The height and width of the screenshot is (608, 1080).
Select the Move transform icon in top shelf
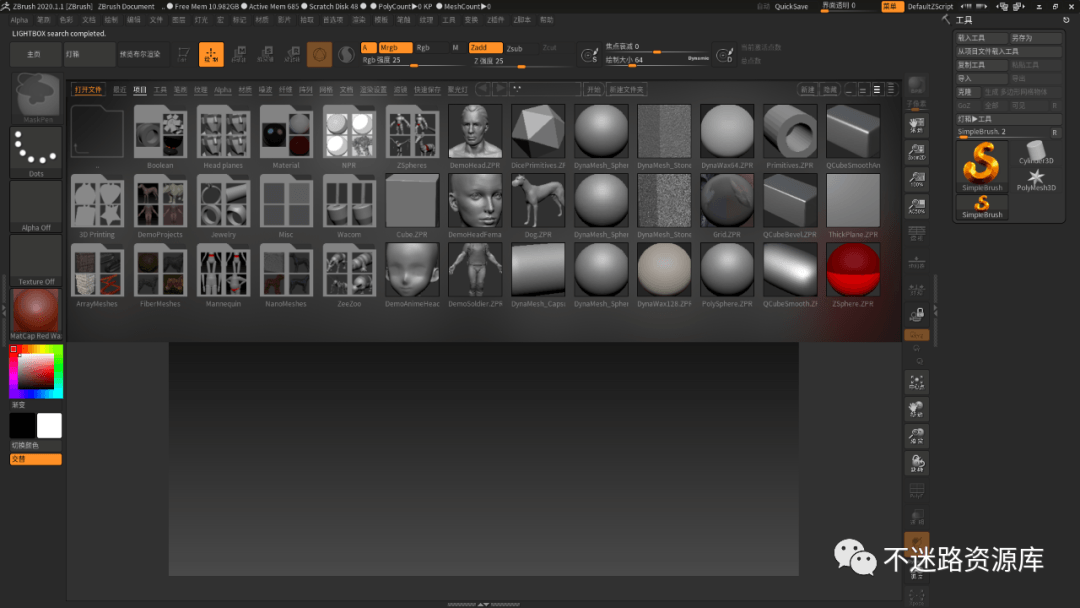(238, 54)
